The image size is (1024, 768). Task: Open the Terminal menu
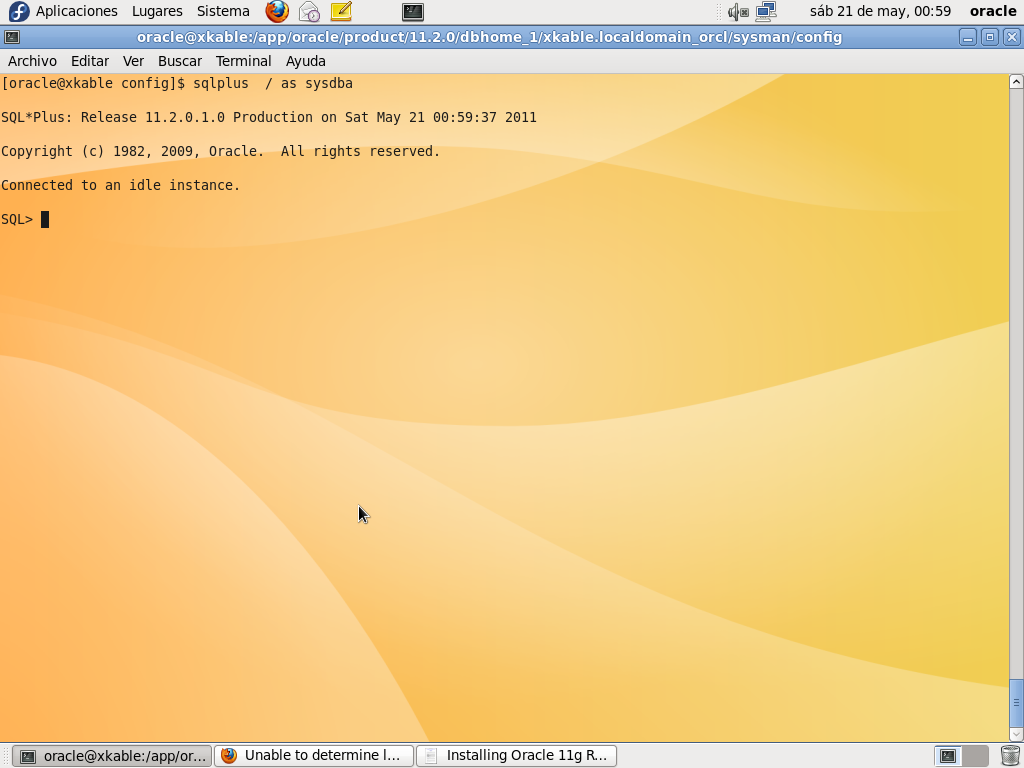[244, 61]
